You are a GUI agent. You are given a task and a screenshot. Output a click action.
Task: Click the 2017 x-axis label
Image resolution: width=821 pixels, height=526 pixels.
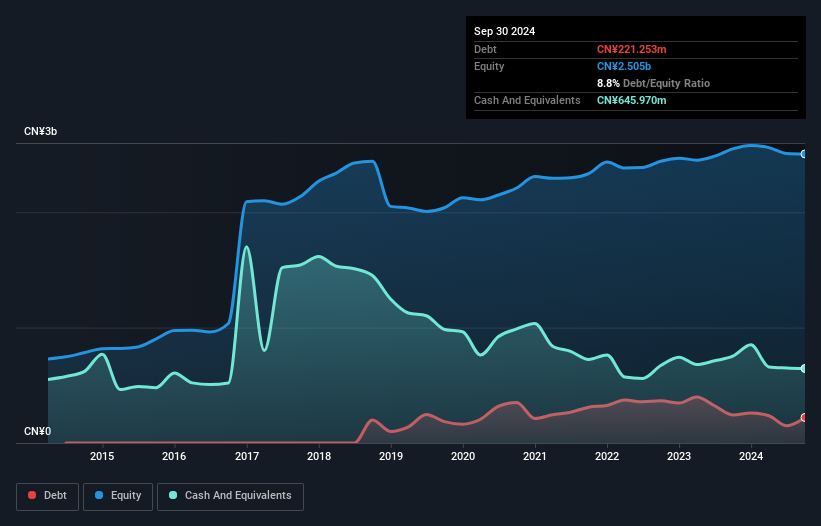[x=247, y=456]
